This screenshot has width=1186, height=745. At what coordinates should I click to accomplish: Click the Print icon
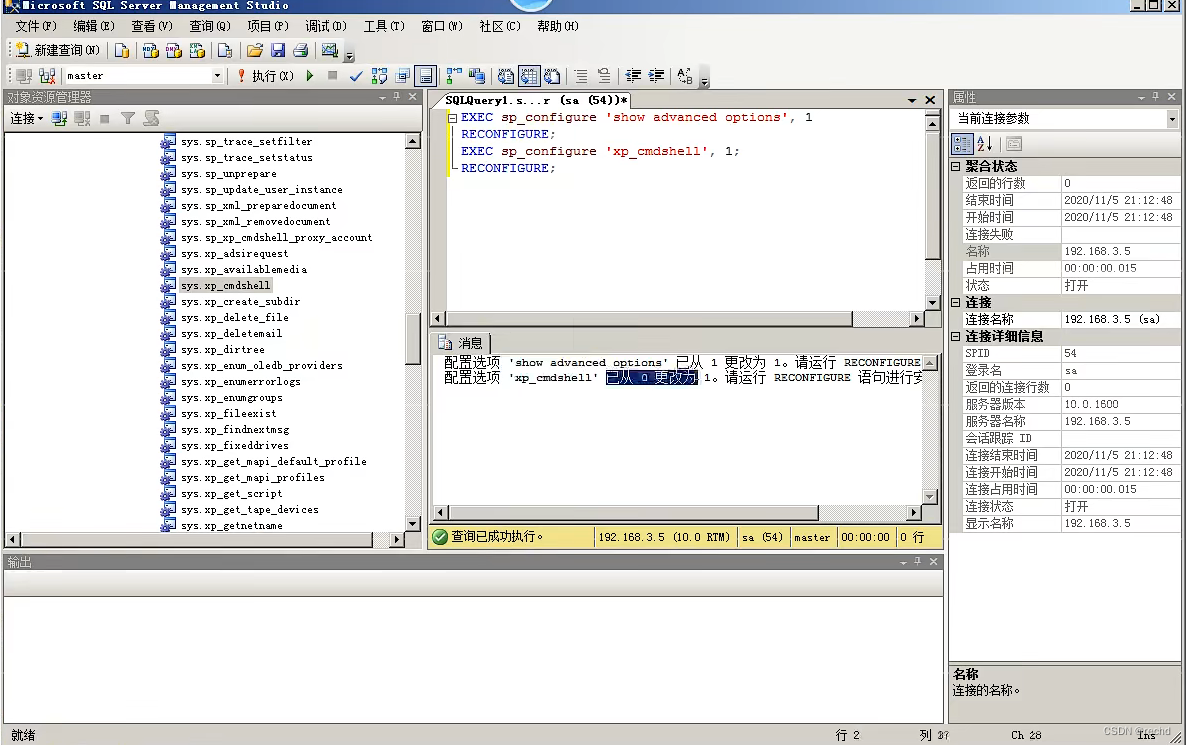[x=300, y=51]
